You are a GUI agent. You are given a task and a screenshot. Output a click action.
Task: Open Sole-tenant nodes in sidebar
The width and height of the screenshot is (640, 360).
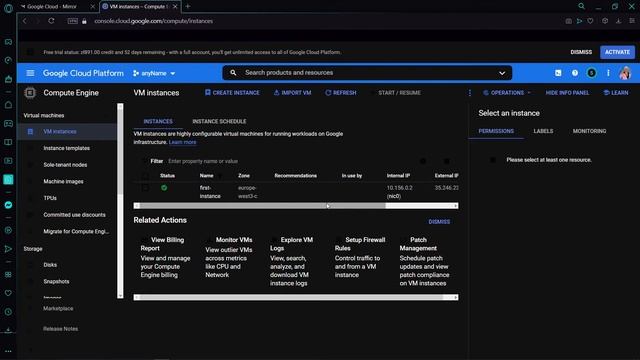pyautogui.click(x=65, y=165)
